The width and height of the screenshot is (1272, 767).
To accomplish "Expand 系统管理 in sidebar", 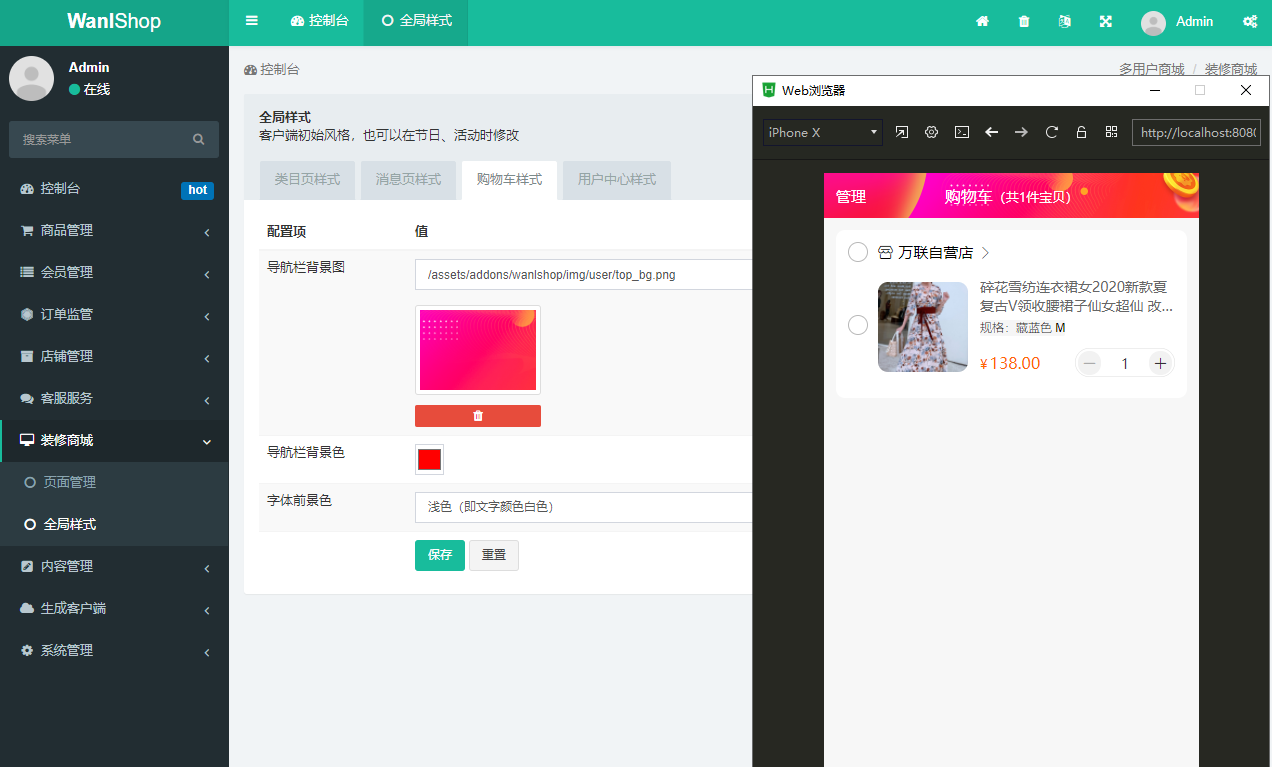I will [114, 650].
